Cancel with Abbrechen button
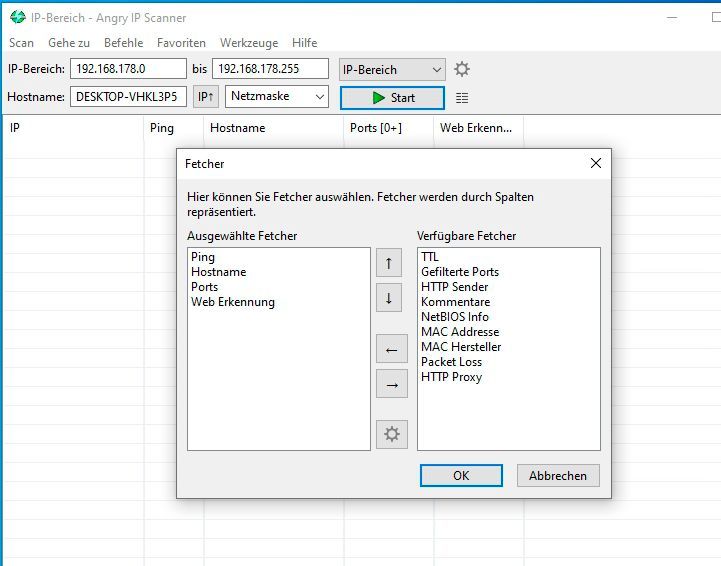721x566 pixels. (x=558, y=475)
